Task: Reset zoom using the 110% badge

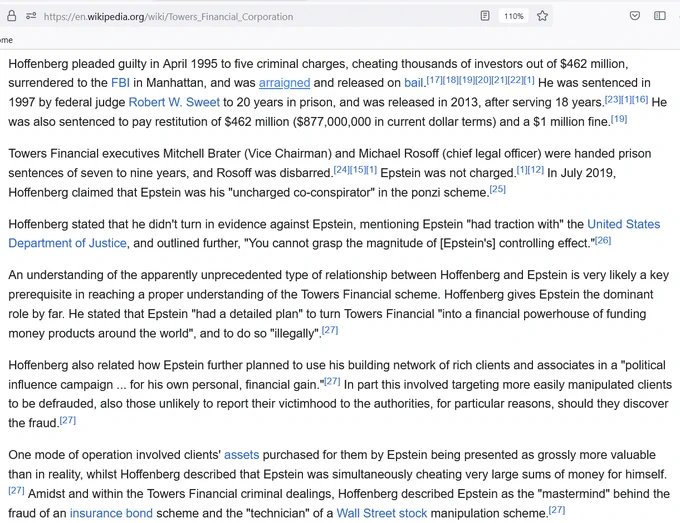Action: point(513,16)
